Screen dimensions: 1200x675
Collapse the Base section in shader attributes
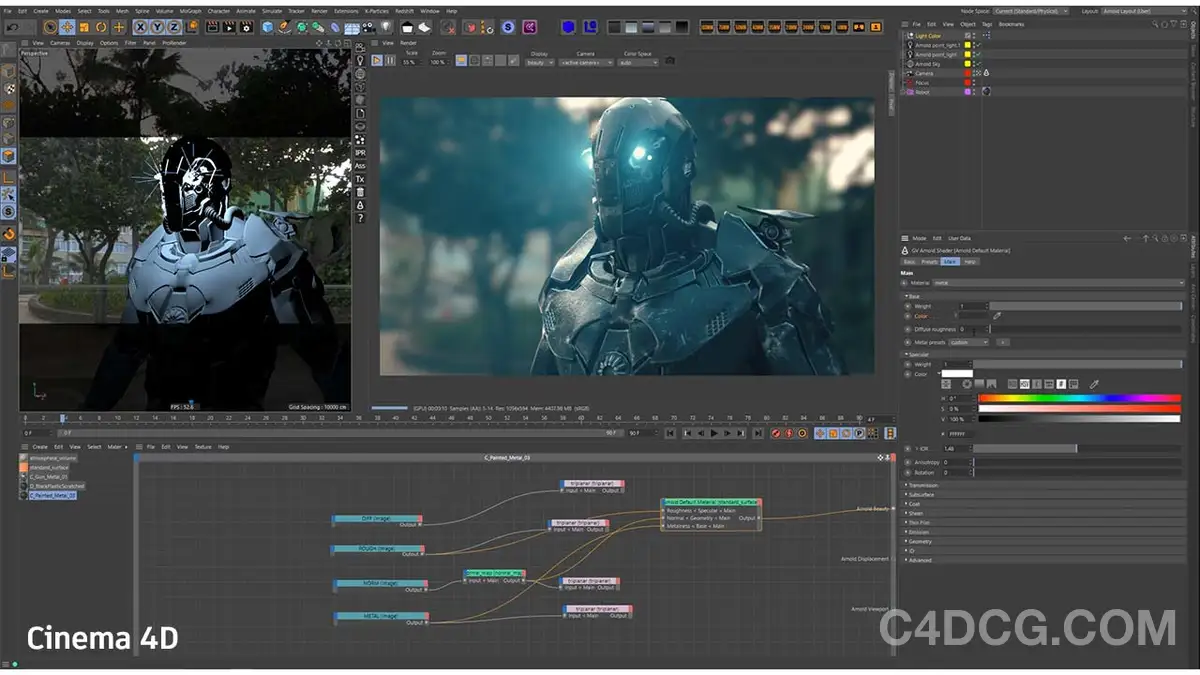pyautogui.click(x=907, y=296)
